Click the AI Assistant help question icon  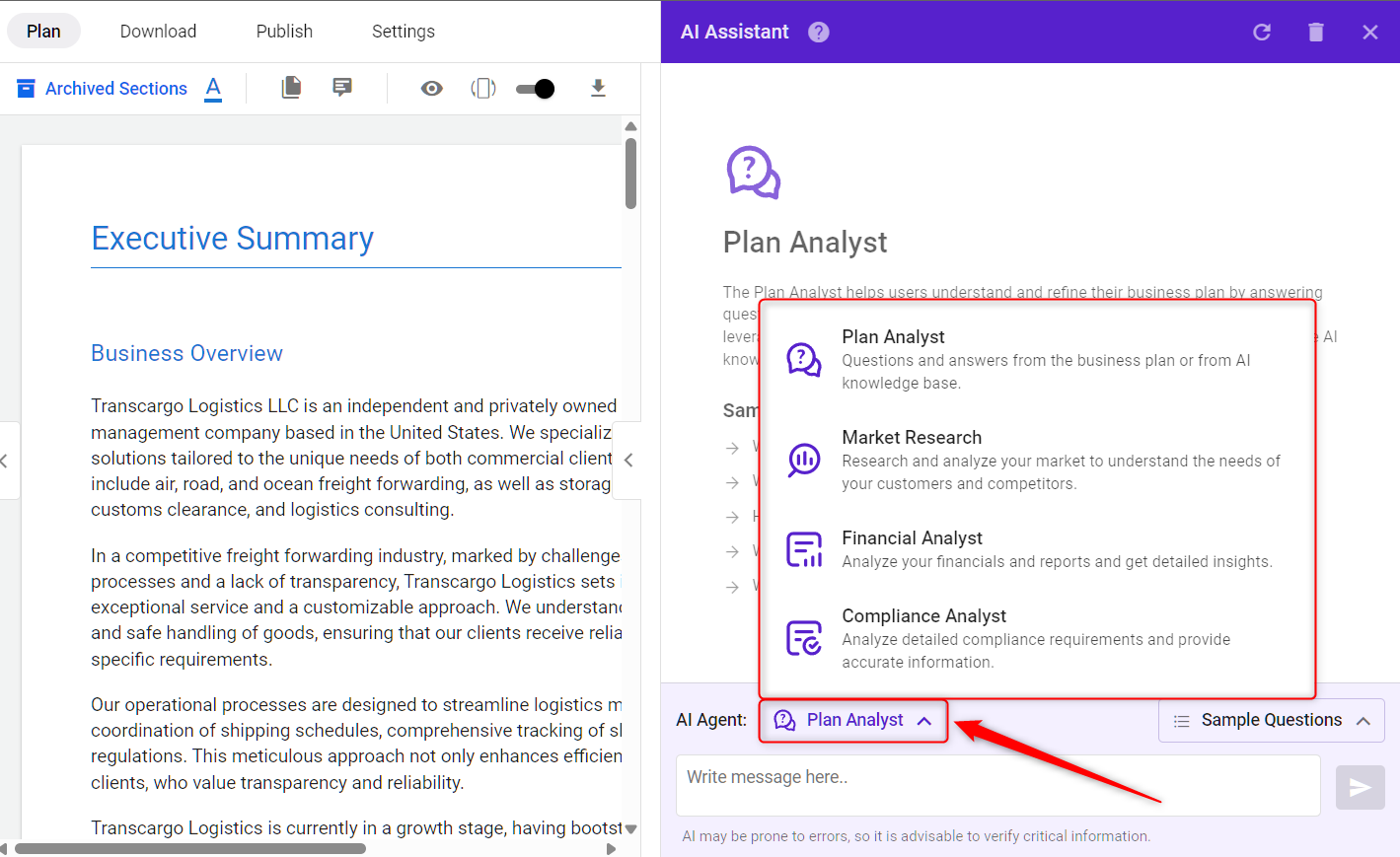[819, 33]
